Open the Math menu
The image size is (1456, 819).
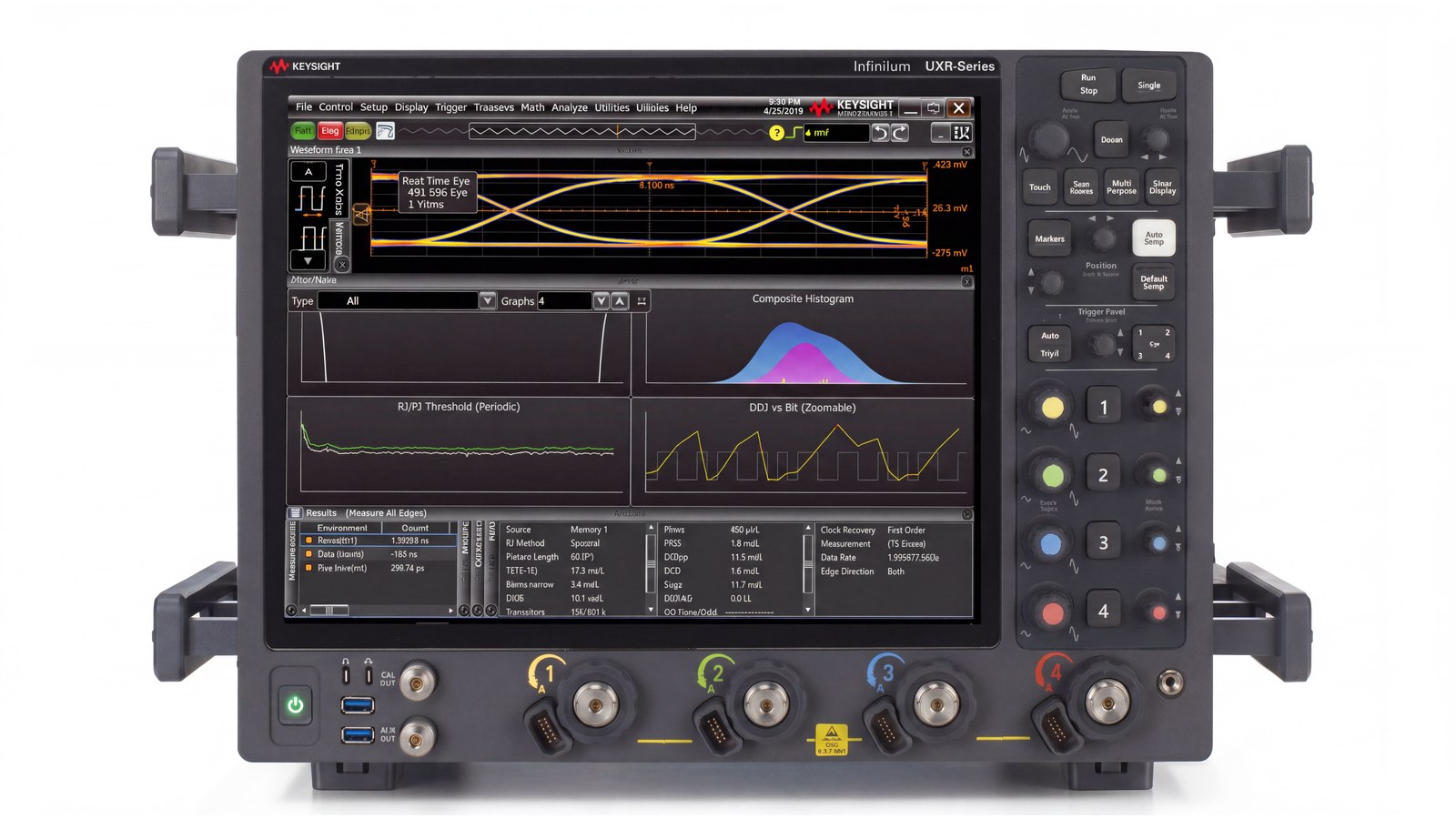pyautogui.click(x=532, y=106)
